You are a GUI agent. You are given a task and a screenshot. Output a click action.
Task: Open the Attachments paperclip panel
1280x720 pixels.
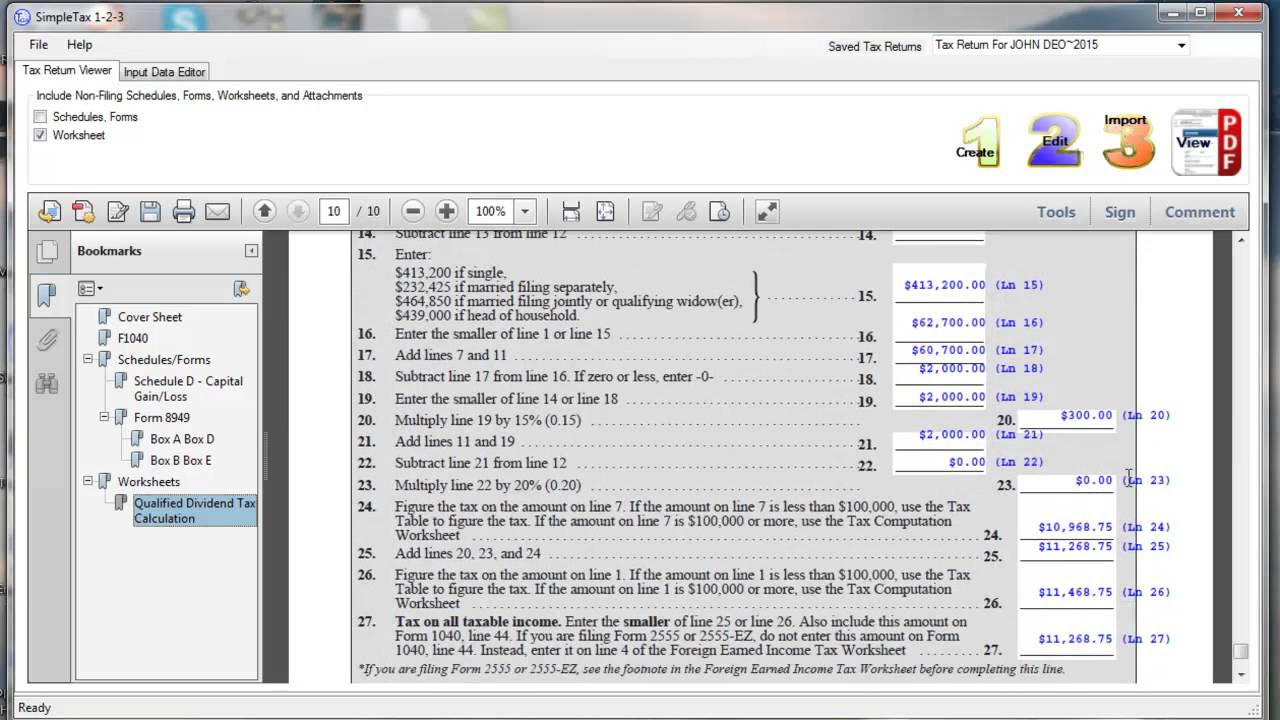coord(47,340)
